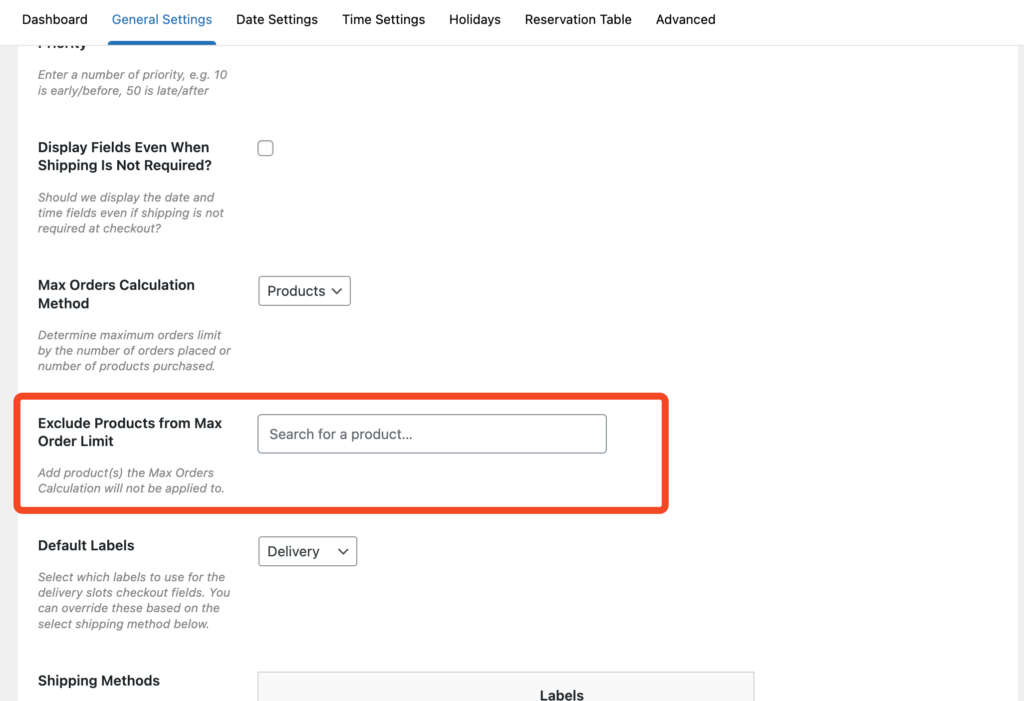Click the vertical scrollbar on the right edge
Viewport: 1024px width, 701px height.
coord(1019,350)
